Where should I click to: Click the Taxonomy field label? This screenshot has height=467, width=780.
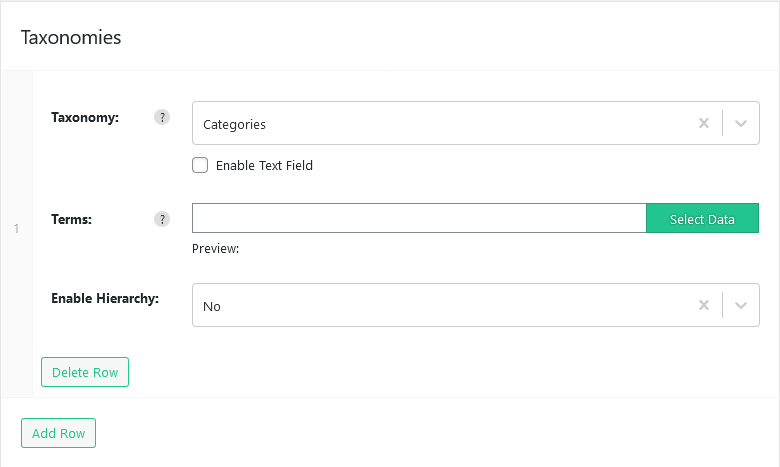coord(85,117)
